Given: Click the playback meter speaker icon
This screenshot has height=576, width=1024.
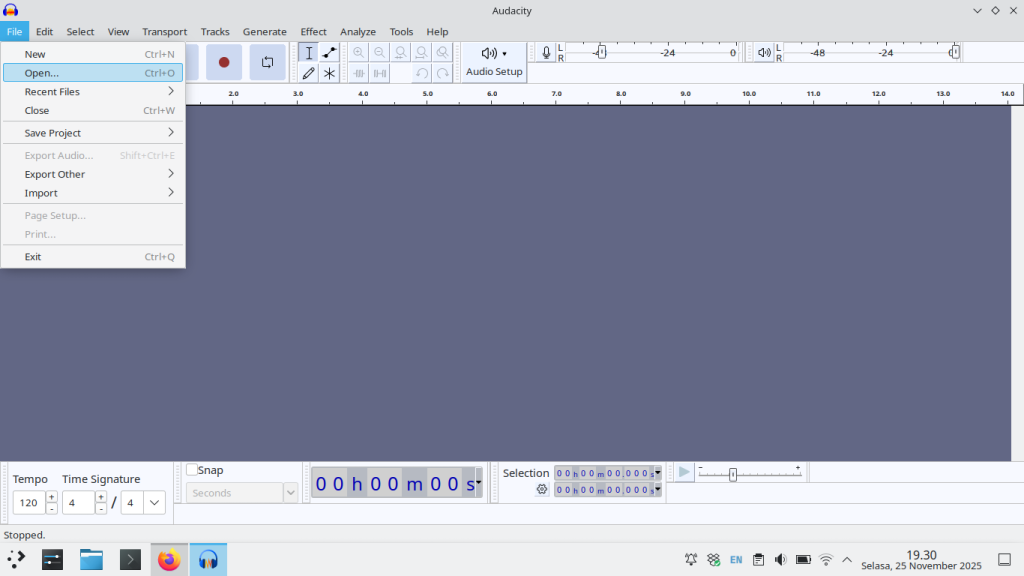Looking at the screenshot, I should (x=764, y=53).
